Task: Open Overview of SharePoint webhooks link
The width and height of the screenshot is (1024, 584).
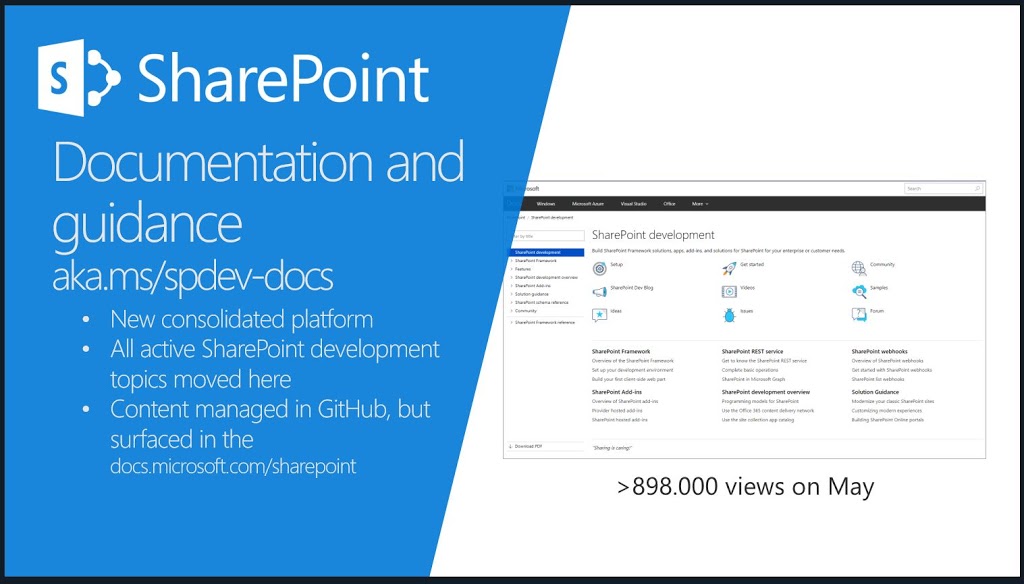Action: click(888, 361)
